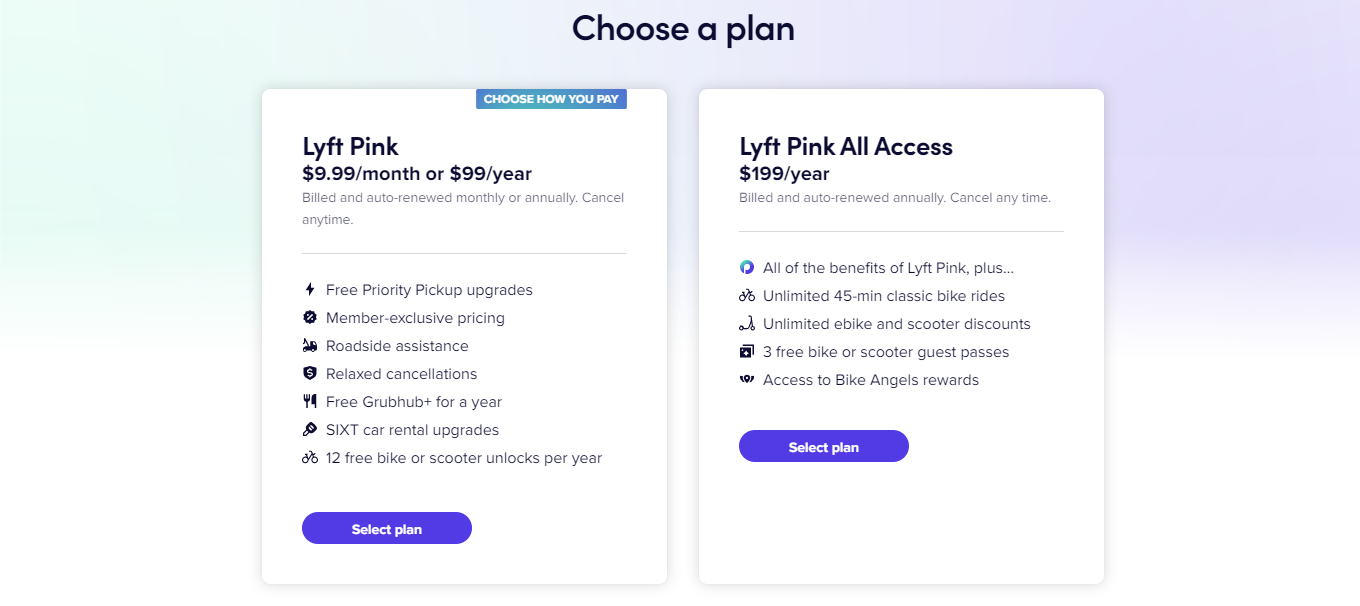The width and height of the screenshot is (1360, 606).
Task: Click the ebike and scooter discounts icon
Action: coord(747,323)
